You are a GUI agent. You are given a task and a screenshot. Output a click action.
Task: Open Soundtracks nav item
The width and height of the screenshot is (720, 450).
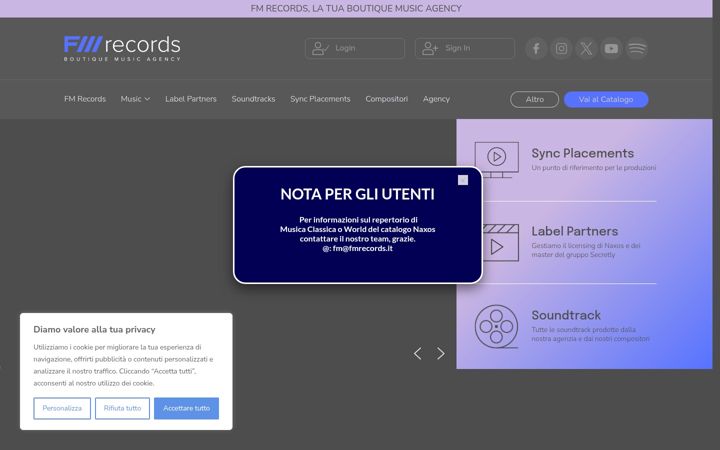(253, 99)
